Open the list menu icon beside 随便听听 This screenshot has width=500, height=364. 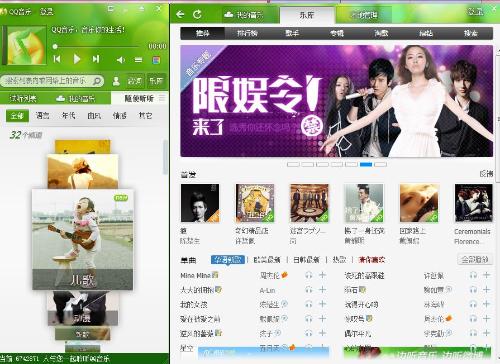coord(162,98)
